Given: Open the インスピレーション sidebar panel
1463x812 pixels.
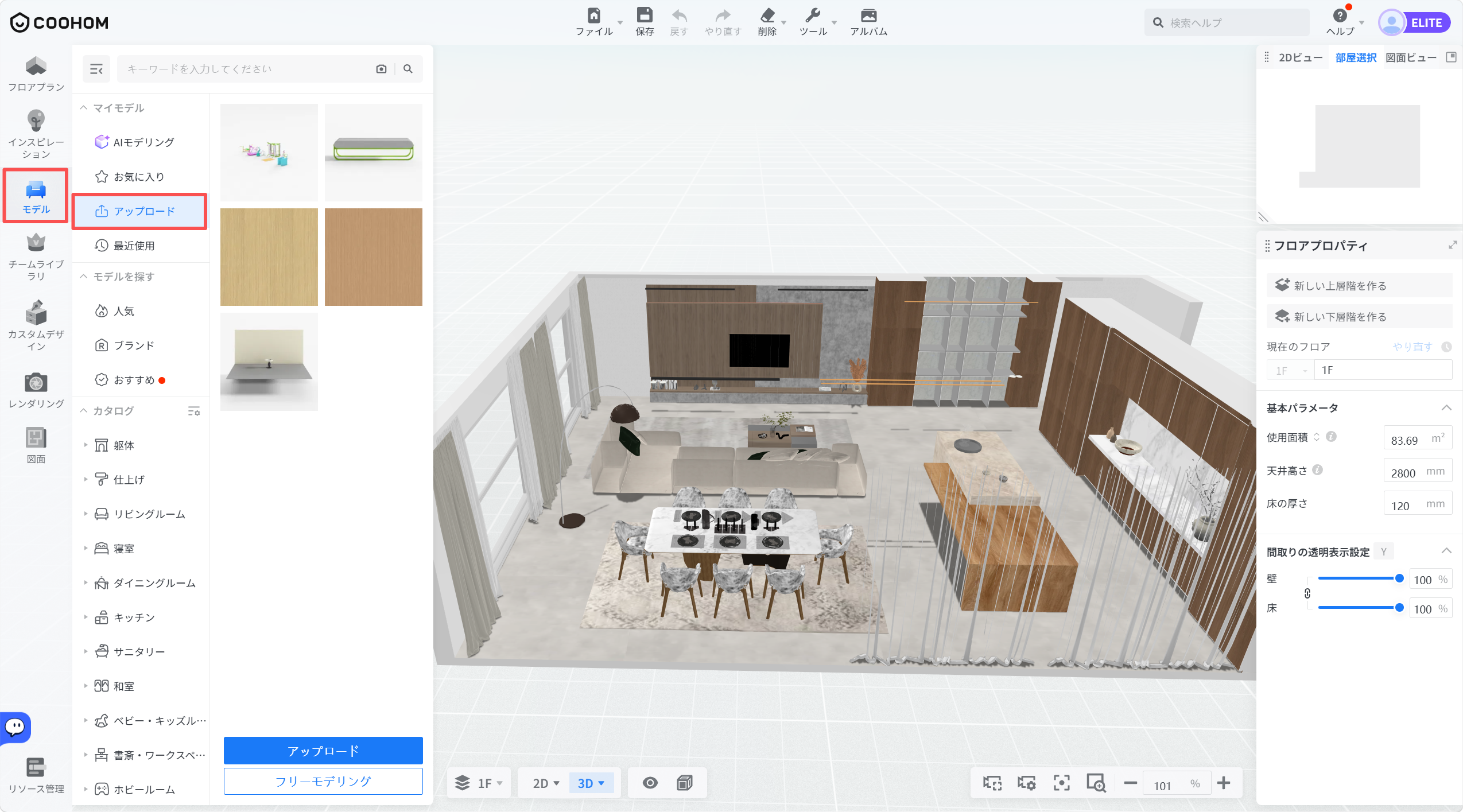Looking at the screenshot, I should pyautogui.click(x=36, y=134).
